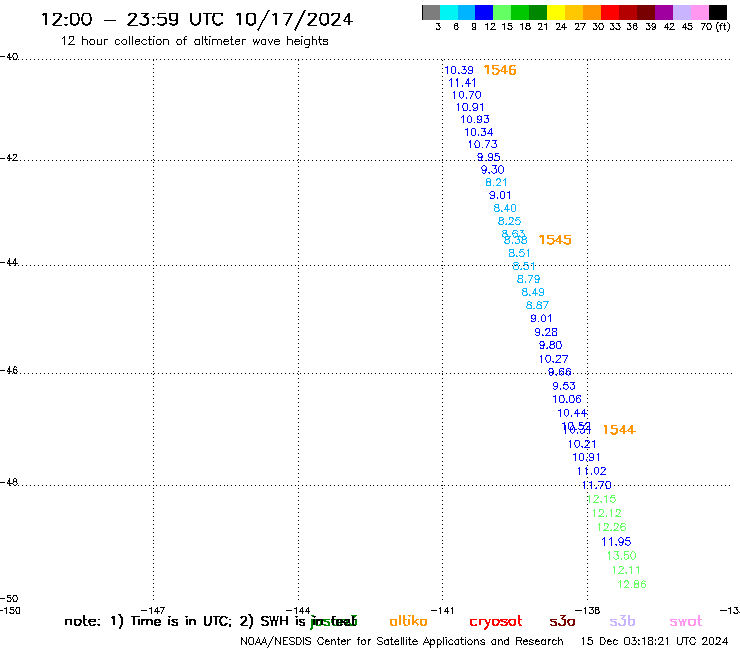
Task: Click the wave height value 8.40
Action: pos(505,208)
